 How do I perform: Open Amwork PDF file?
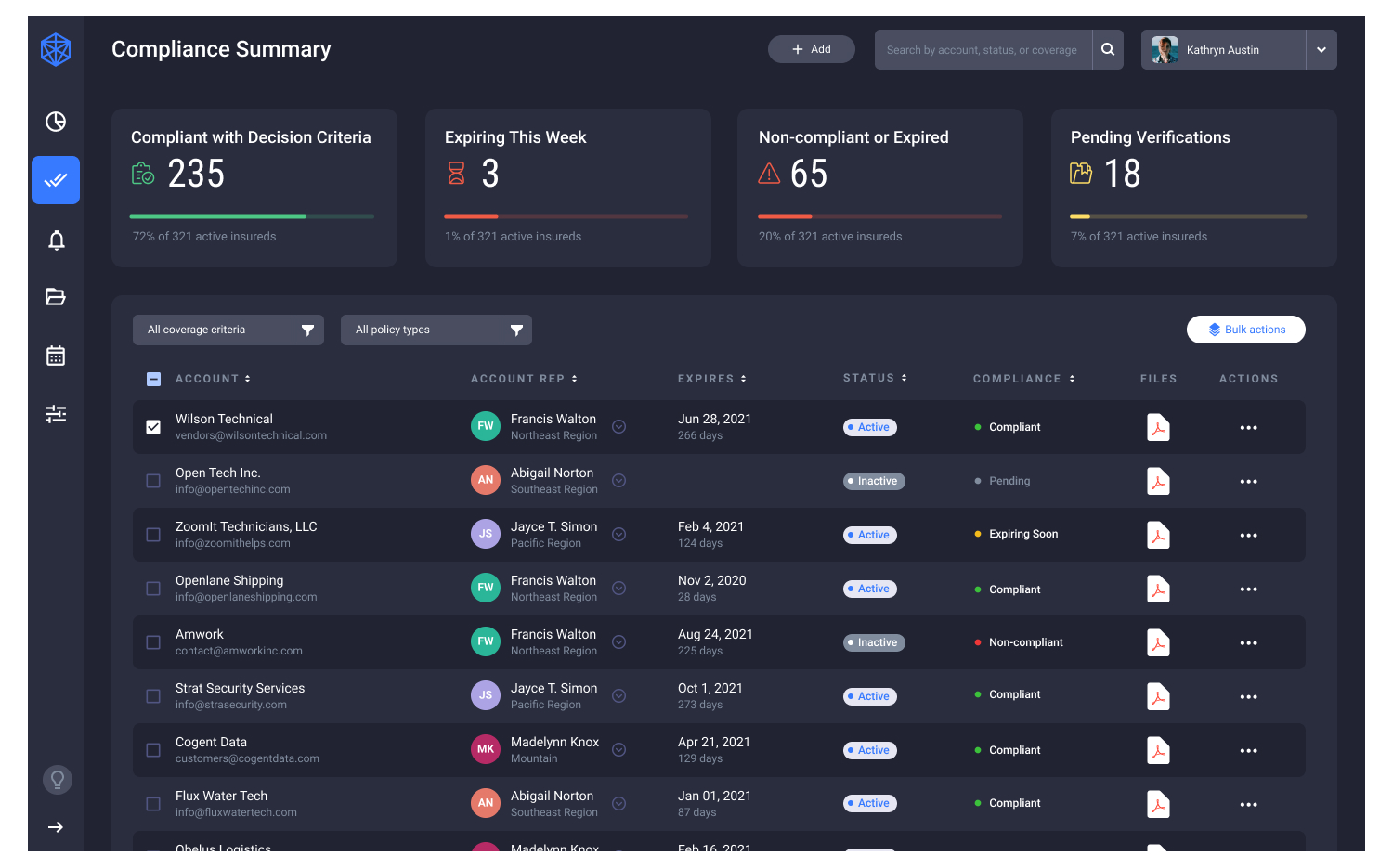click(1158, 643)
